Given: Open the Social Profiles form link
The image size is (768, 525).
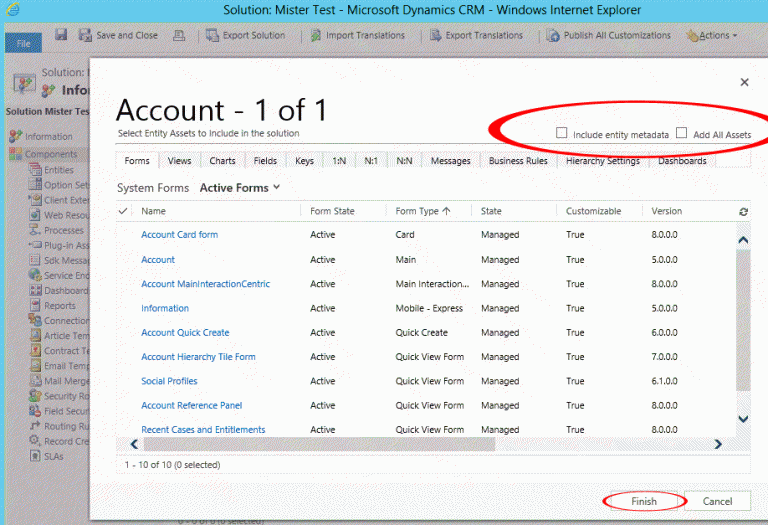Looking at the screenshot, I should [x=169, y=381].
